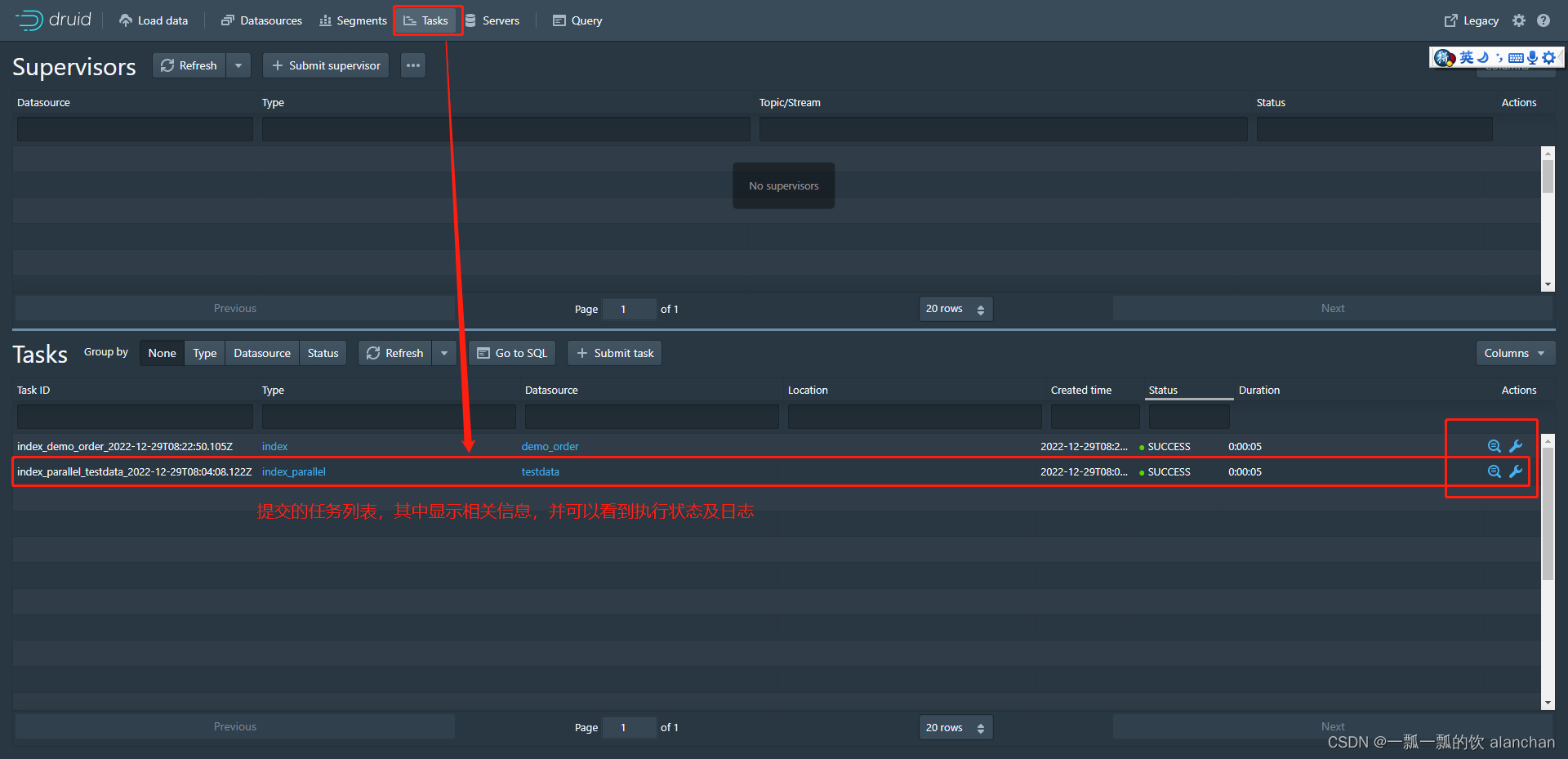Click testdata datasource link
The width and height of the screenshot is (1568, 759).
540,471
